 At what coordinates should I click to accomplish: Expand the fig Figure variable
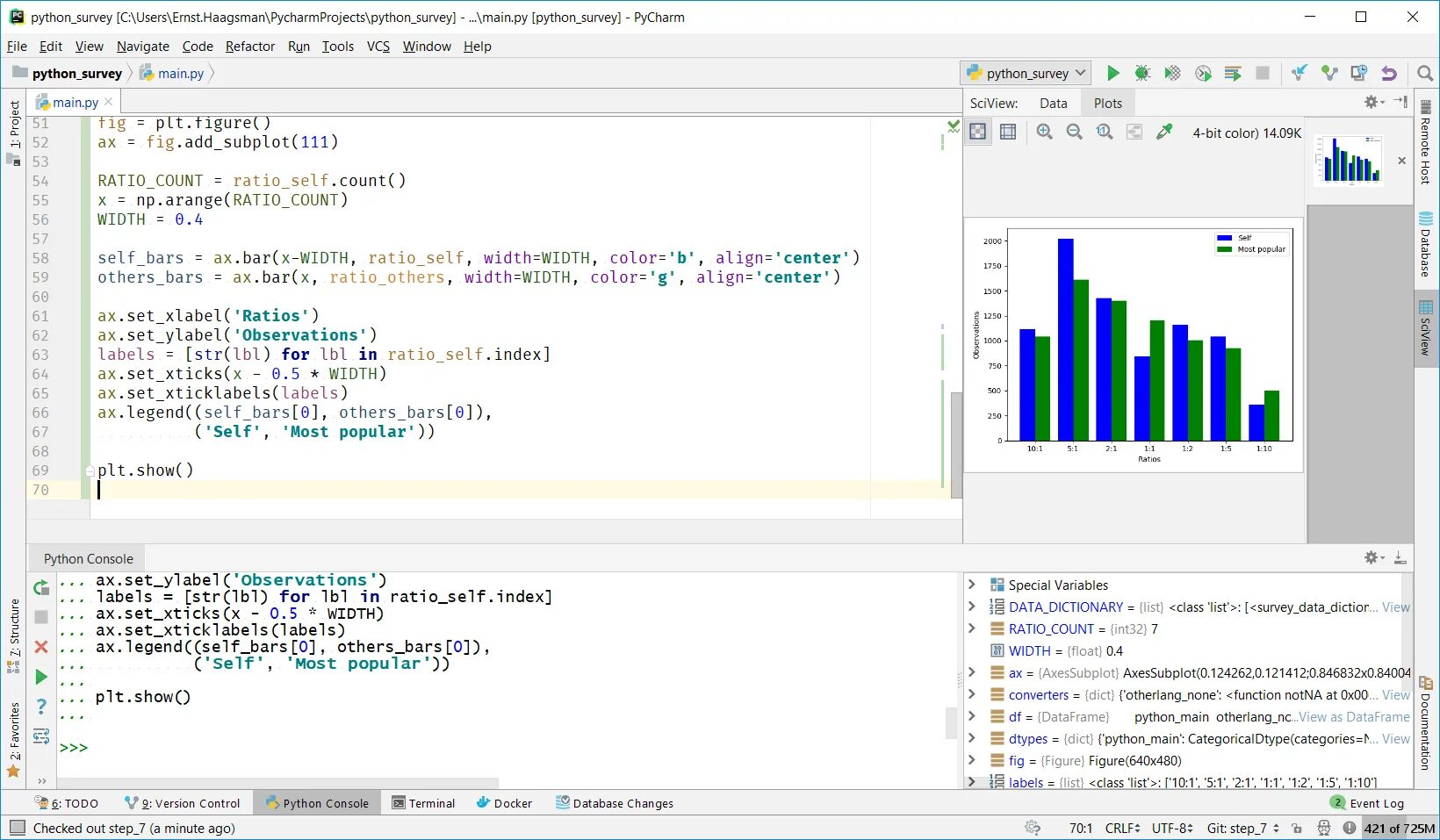pos(971,759)
